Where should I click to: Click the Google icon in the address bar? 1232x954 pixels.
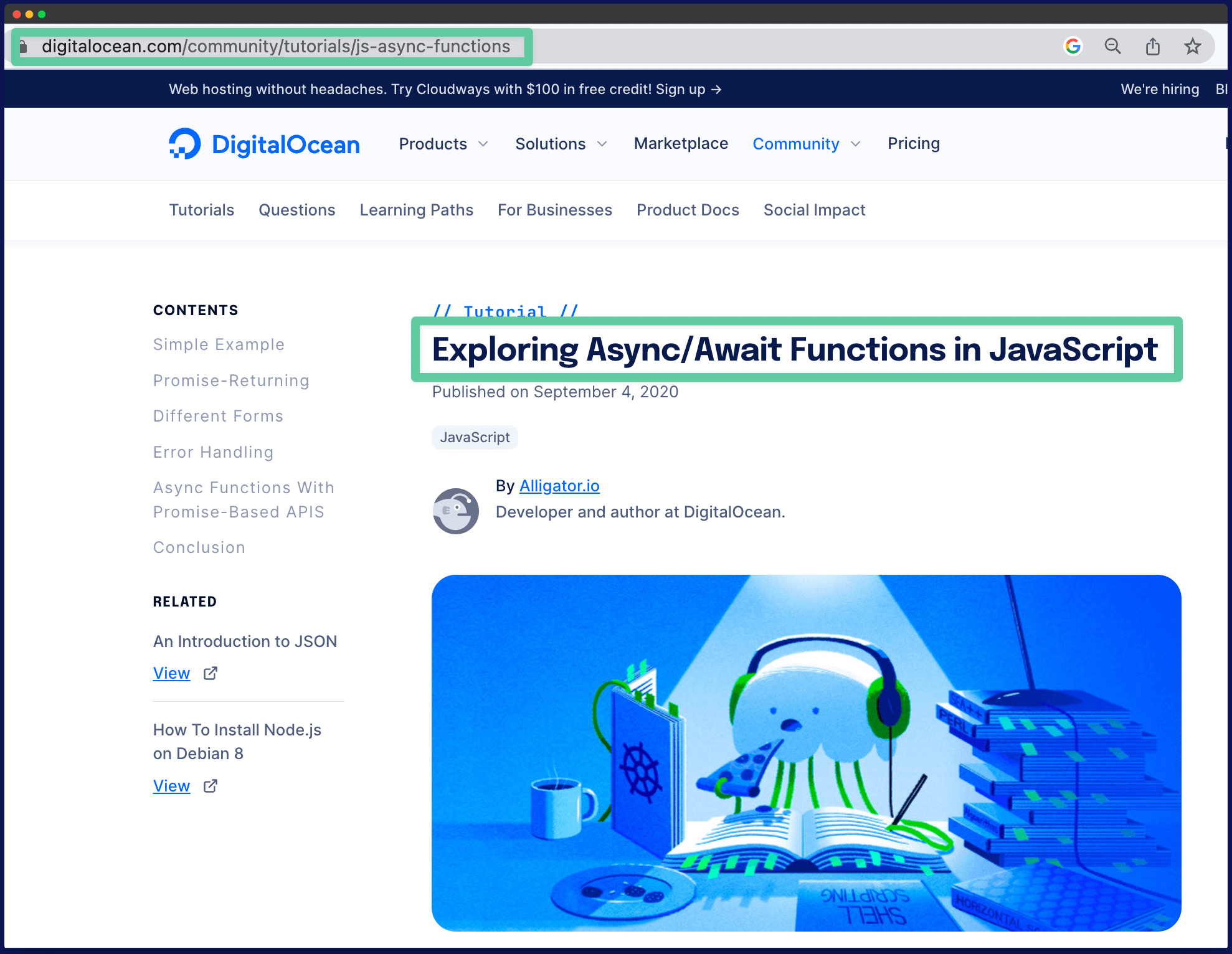1073,46
